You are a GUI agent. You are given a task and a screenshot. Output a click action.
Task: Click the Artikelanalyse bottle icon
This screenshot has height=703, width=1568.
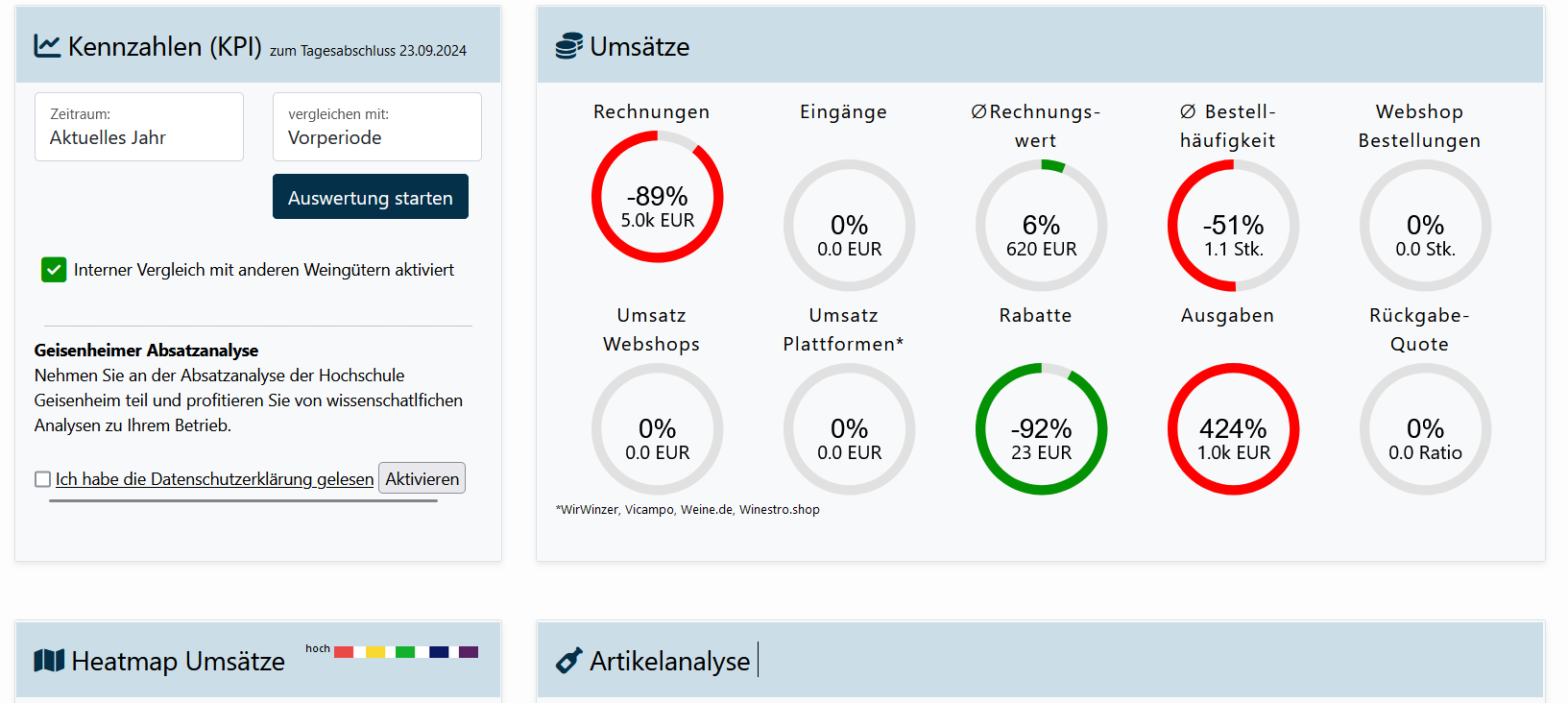[x=568, y=661]
